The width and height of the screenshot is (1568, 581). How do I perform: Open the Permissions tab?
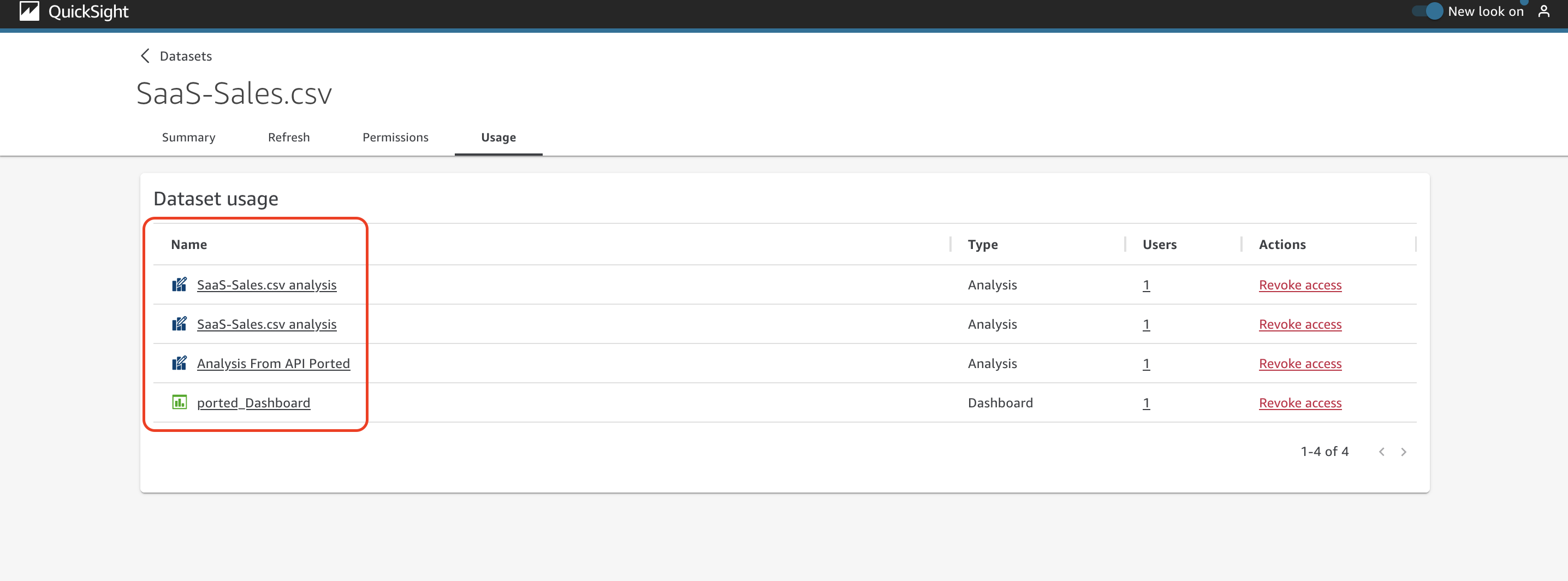[395, 137]
